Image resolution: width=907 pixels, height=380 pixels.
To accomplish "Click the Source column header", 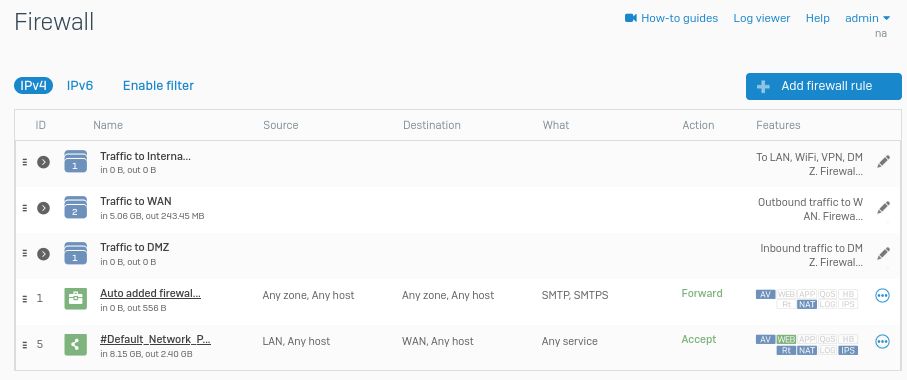I will pyautogui.click(x=281, y=125).
